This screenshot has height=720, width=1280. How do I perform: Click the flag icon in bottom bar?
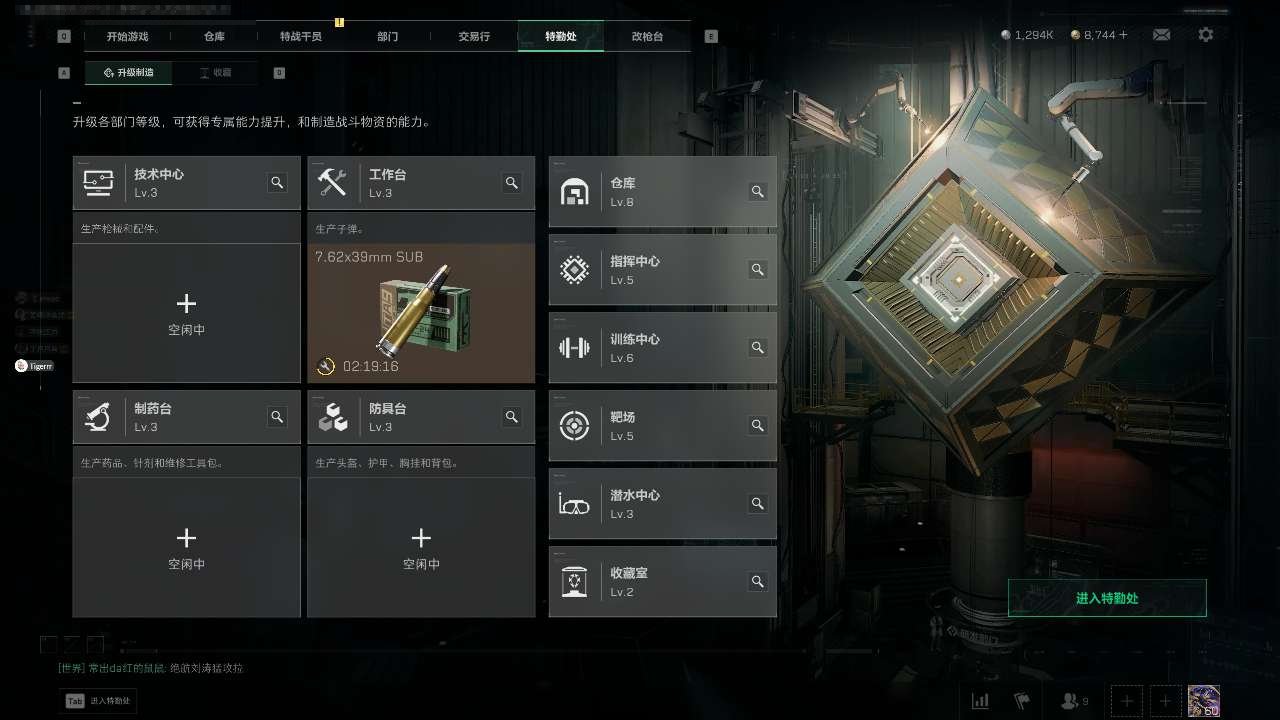[1022, 701]
